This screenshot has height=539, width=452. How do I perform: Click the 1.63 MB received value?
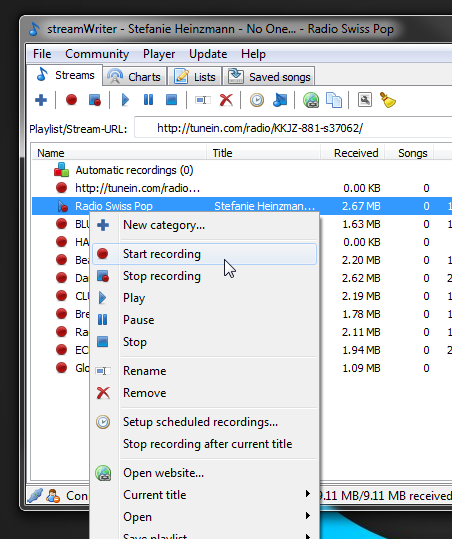point(361,224)
